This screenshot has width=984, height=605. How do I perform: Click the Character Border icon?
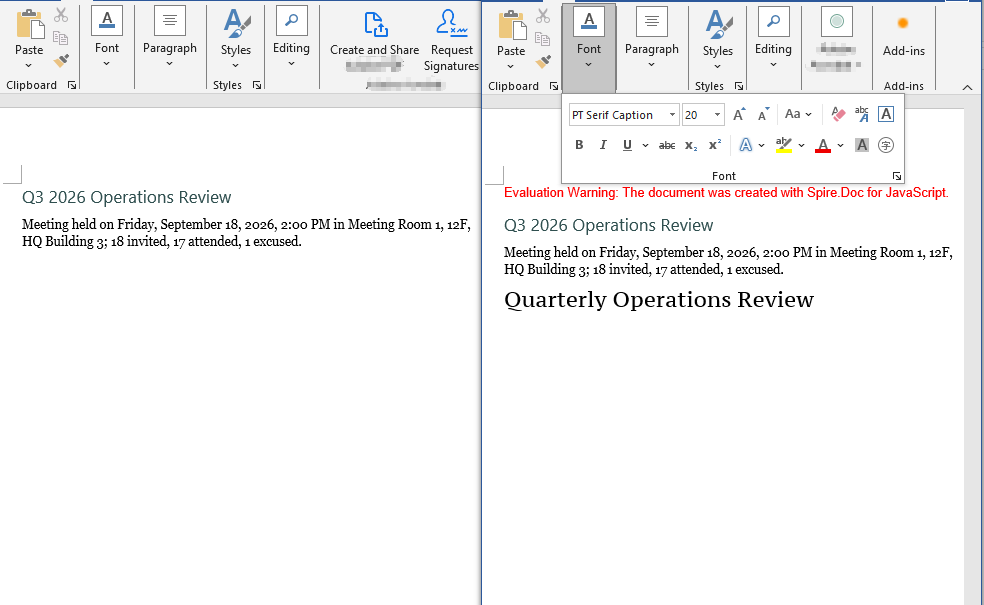885,114
